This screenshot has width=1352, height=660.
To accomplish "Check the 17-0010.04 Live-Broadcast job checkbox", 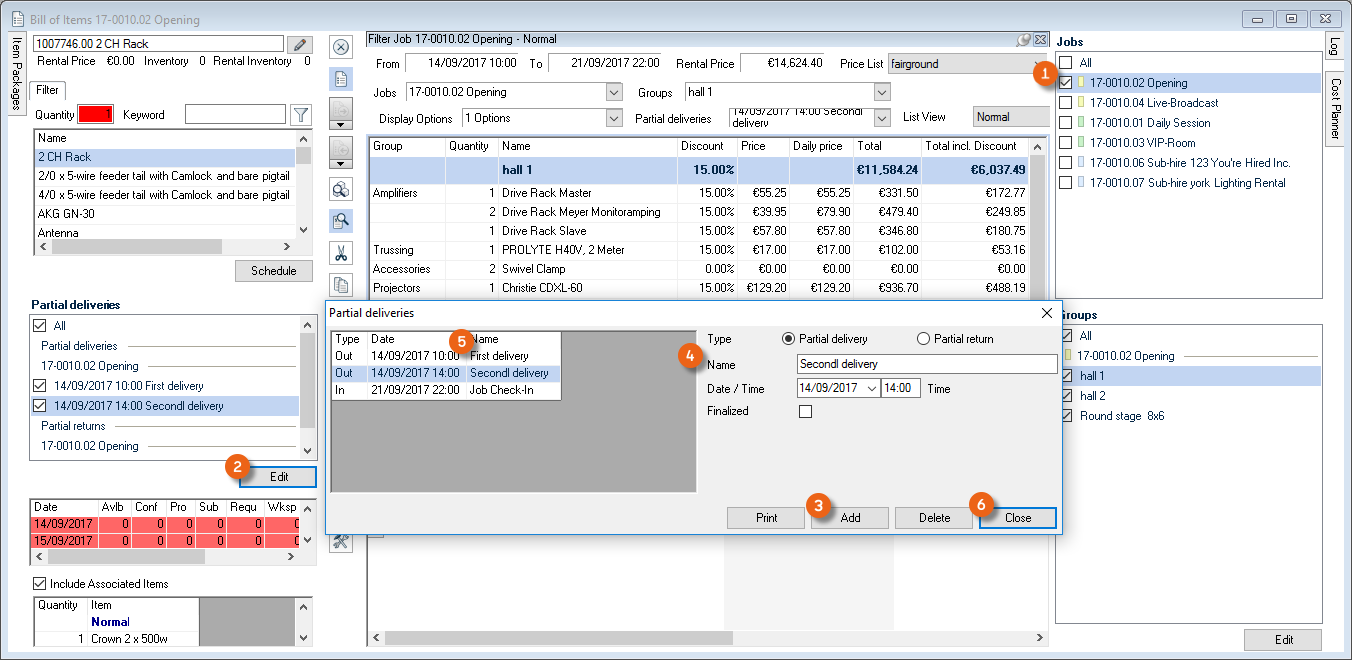I will 1066,103.
